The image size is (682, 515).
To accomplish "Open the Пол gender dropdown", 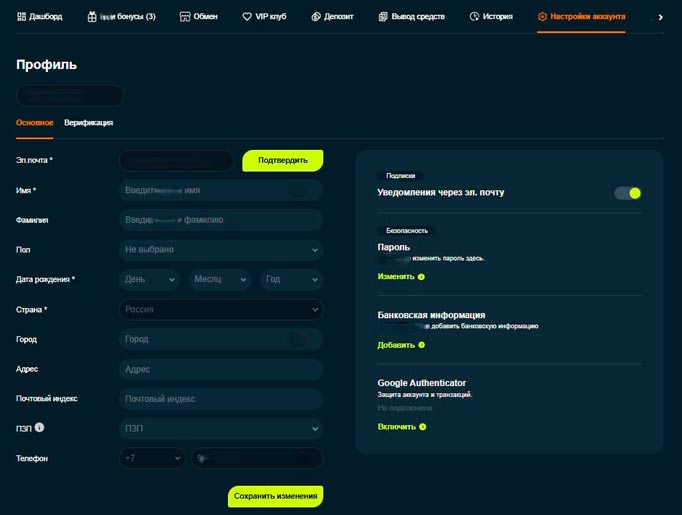I will coord(220,249).
